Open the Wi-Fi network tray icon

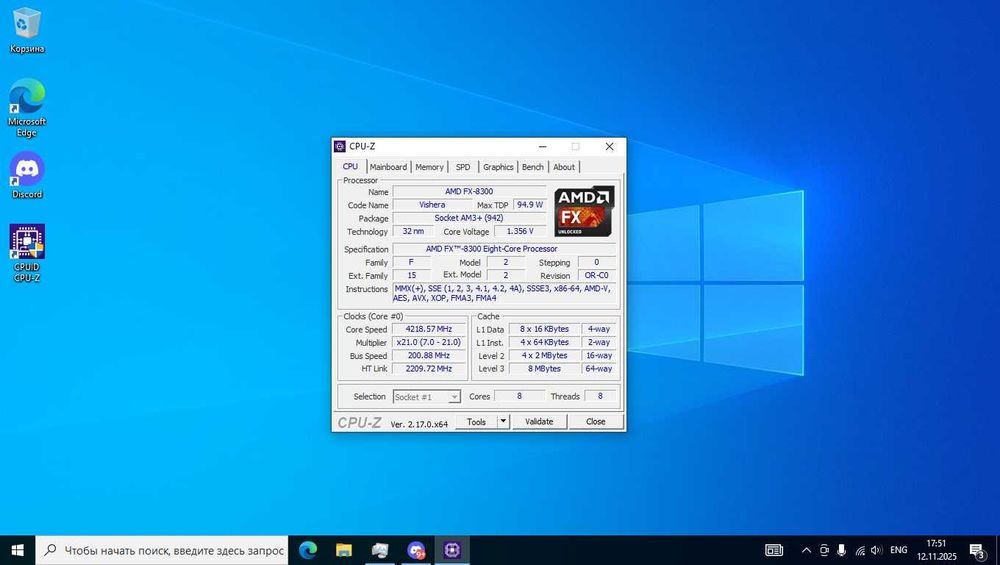pos(860,550)
